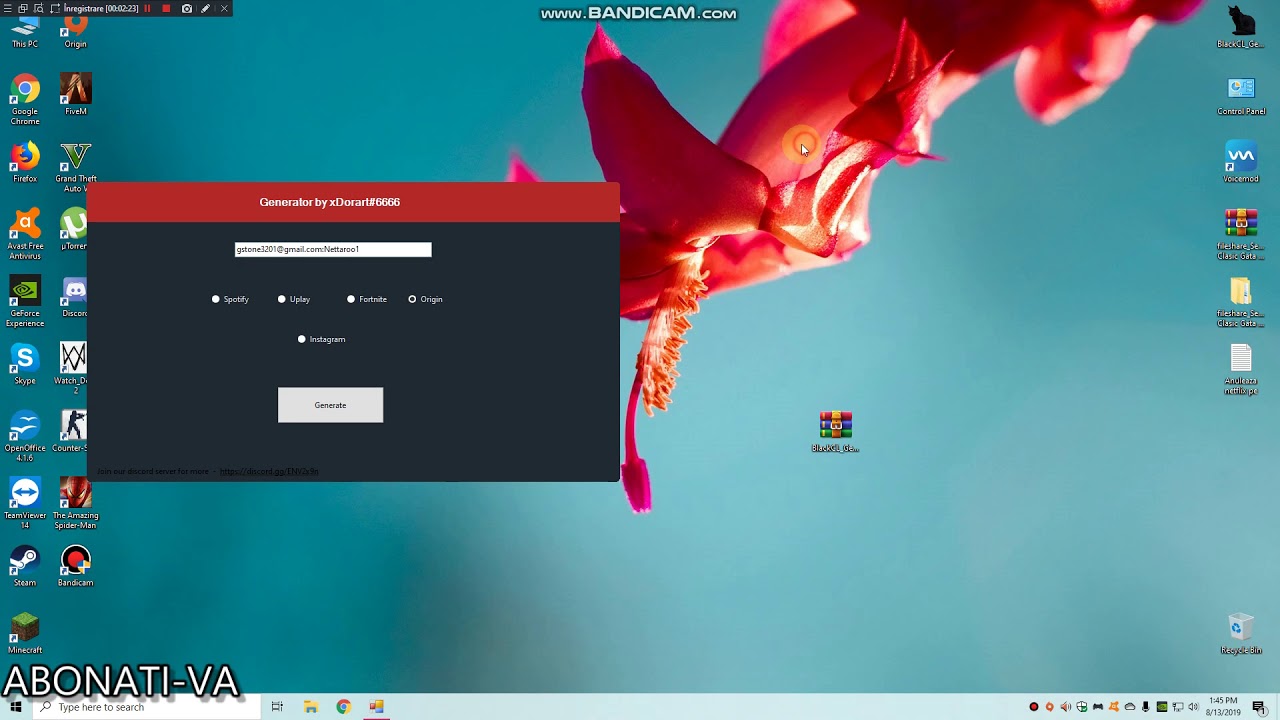
Task: Close the Bandicam recording bar
Action: point(224,8)
